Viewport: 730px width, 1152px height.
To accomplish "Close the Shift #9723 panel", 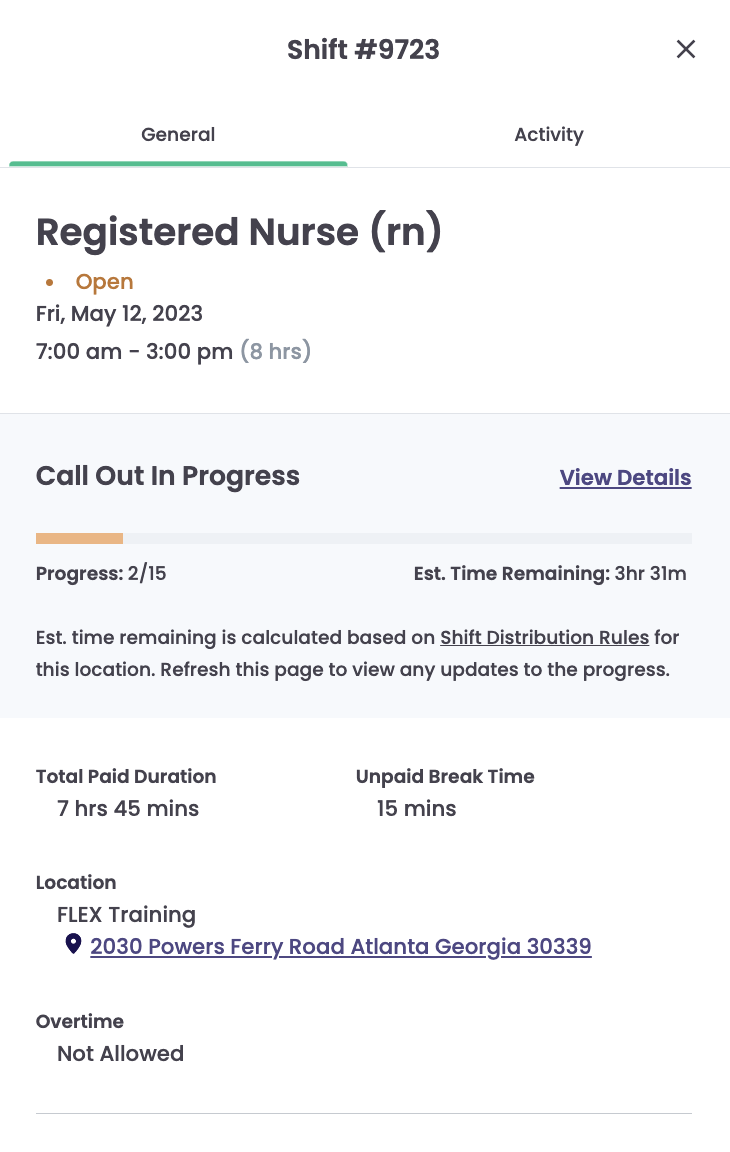I will 685,49.
